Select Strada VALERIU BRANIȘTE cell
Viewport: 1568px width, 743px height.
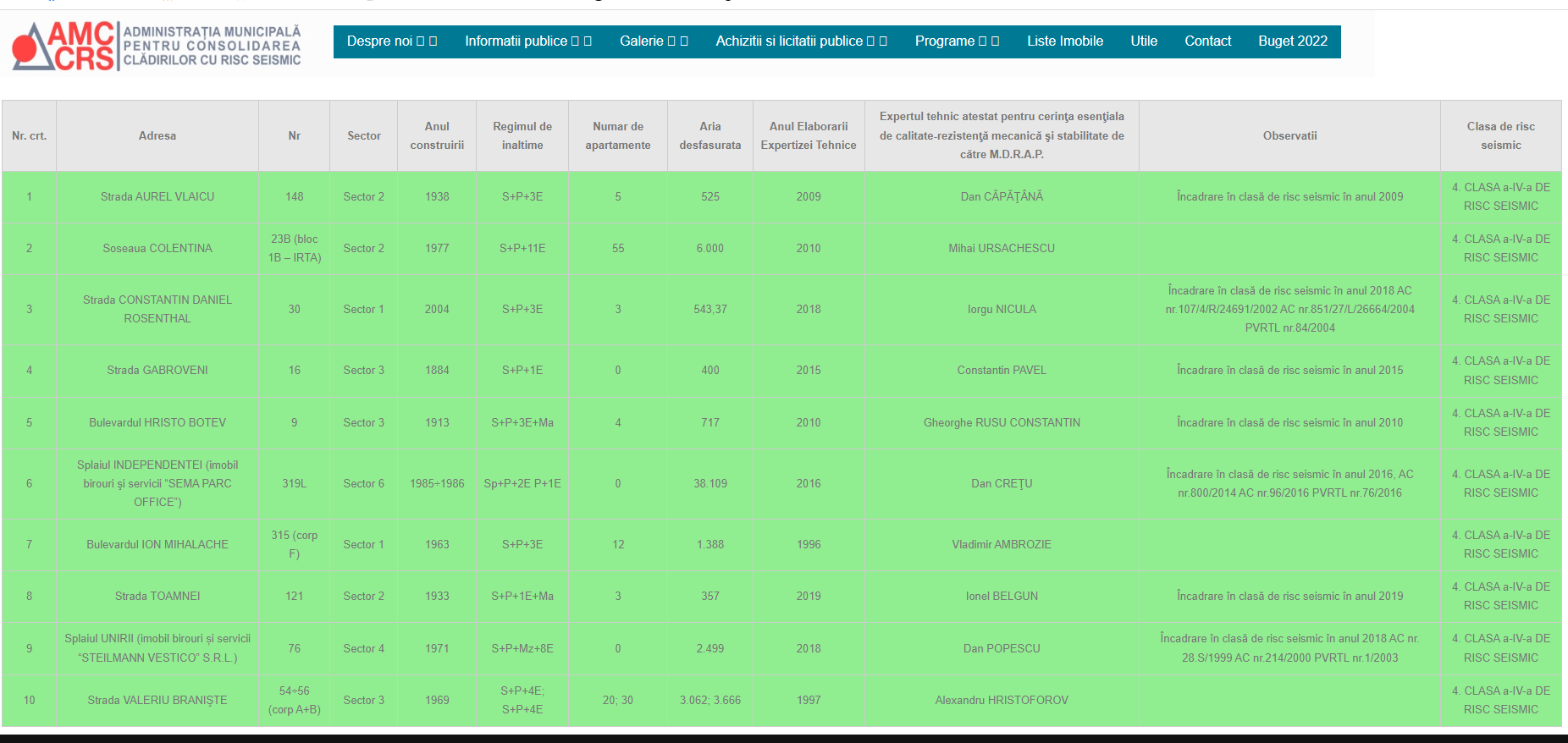(x=157, y=700)
